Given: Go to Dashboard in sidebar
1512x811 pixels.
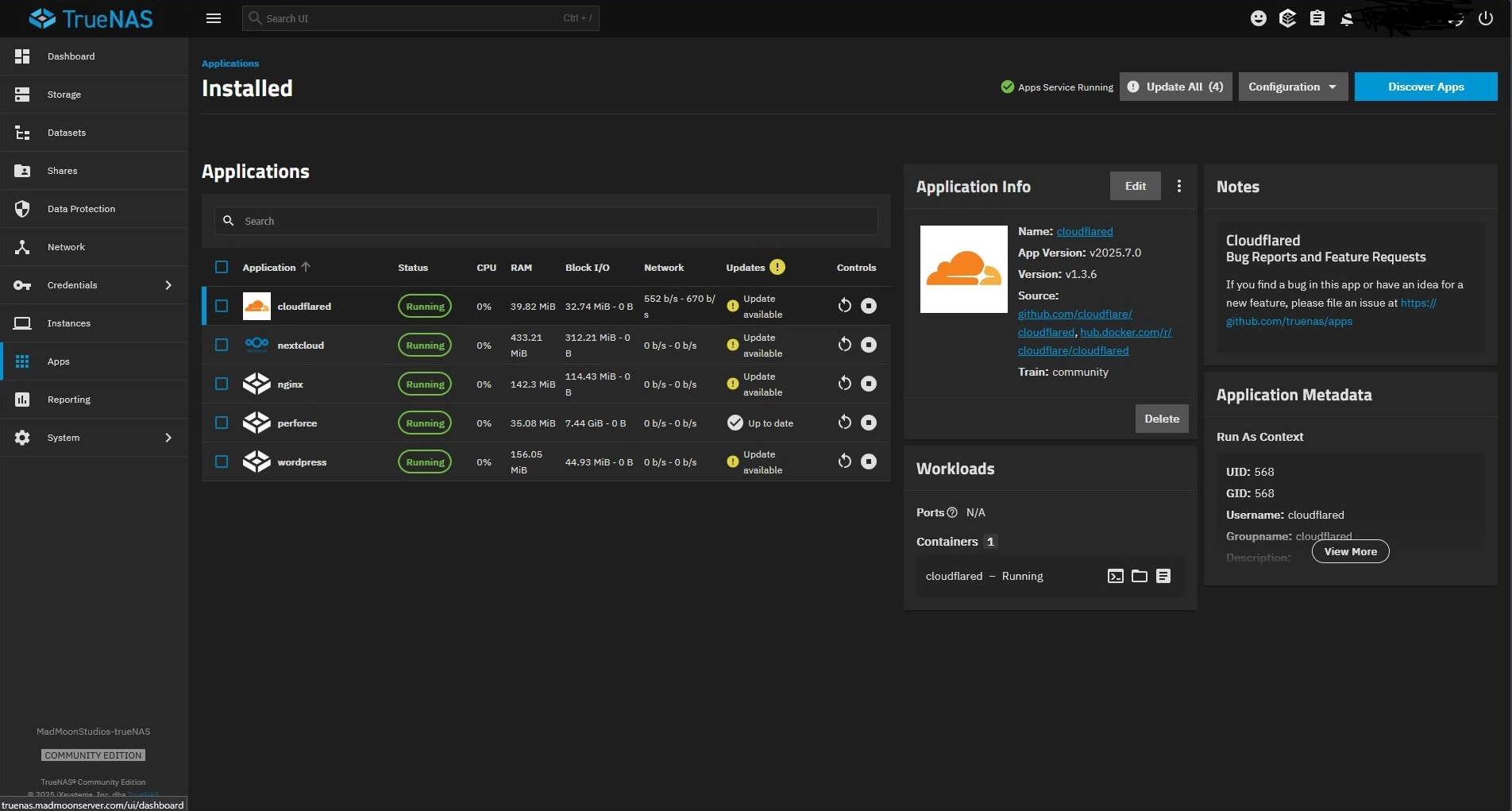Looking at the screenshot, I should 94,56.
